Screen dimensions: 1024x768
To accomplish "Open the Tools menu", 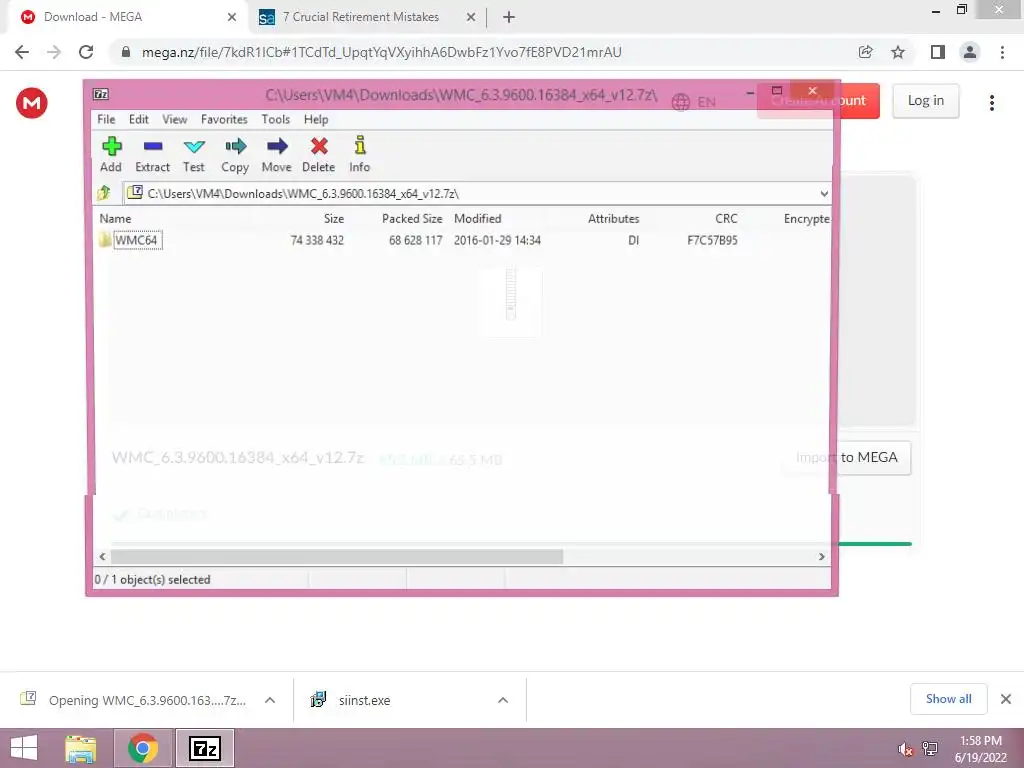I will coord(276,120).
